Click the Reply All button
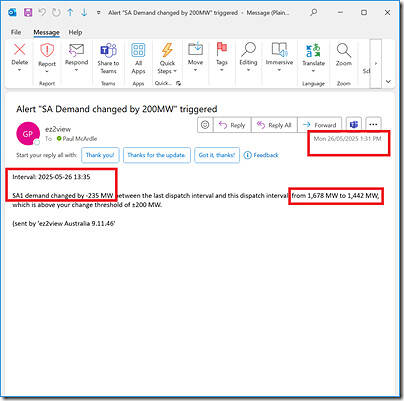 pyautogui.click(x=274, y=125)
